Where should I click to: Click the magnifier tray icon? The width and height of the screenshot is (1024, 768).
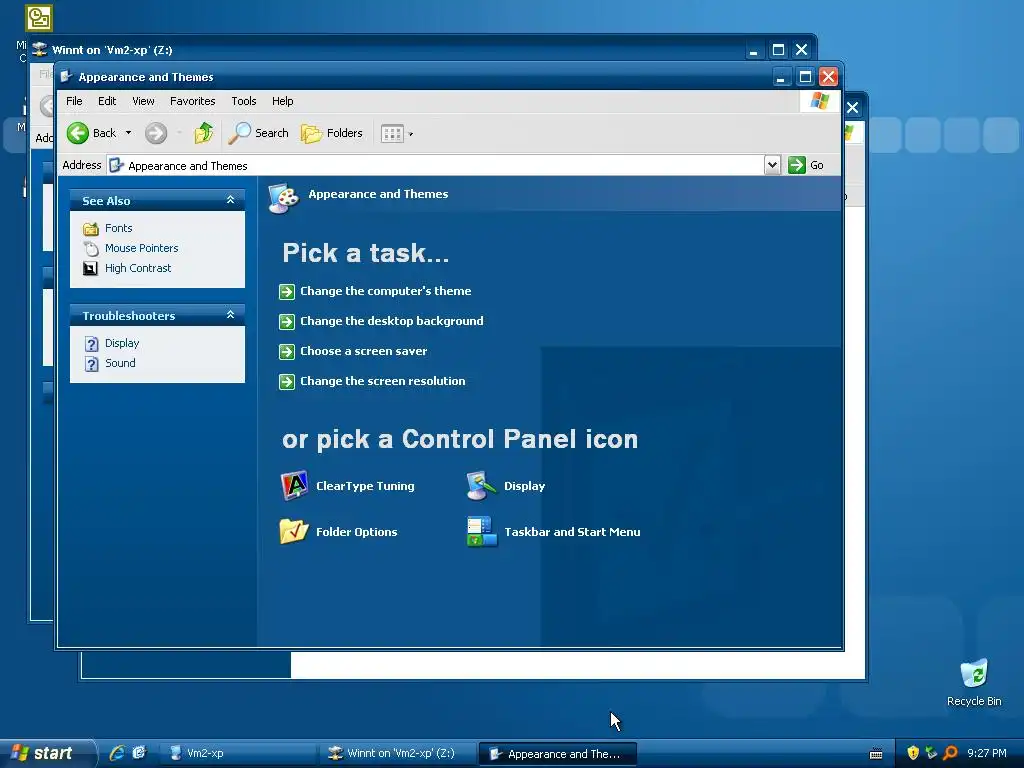(950, 753)
